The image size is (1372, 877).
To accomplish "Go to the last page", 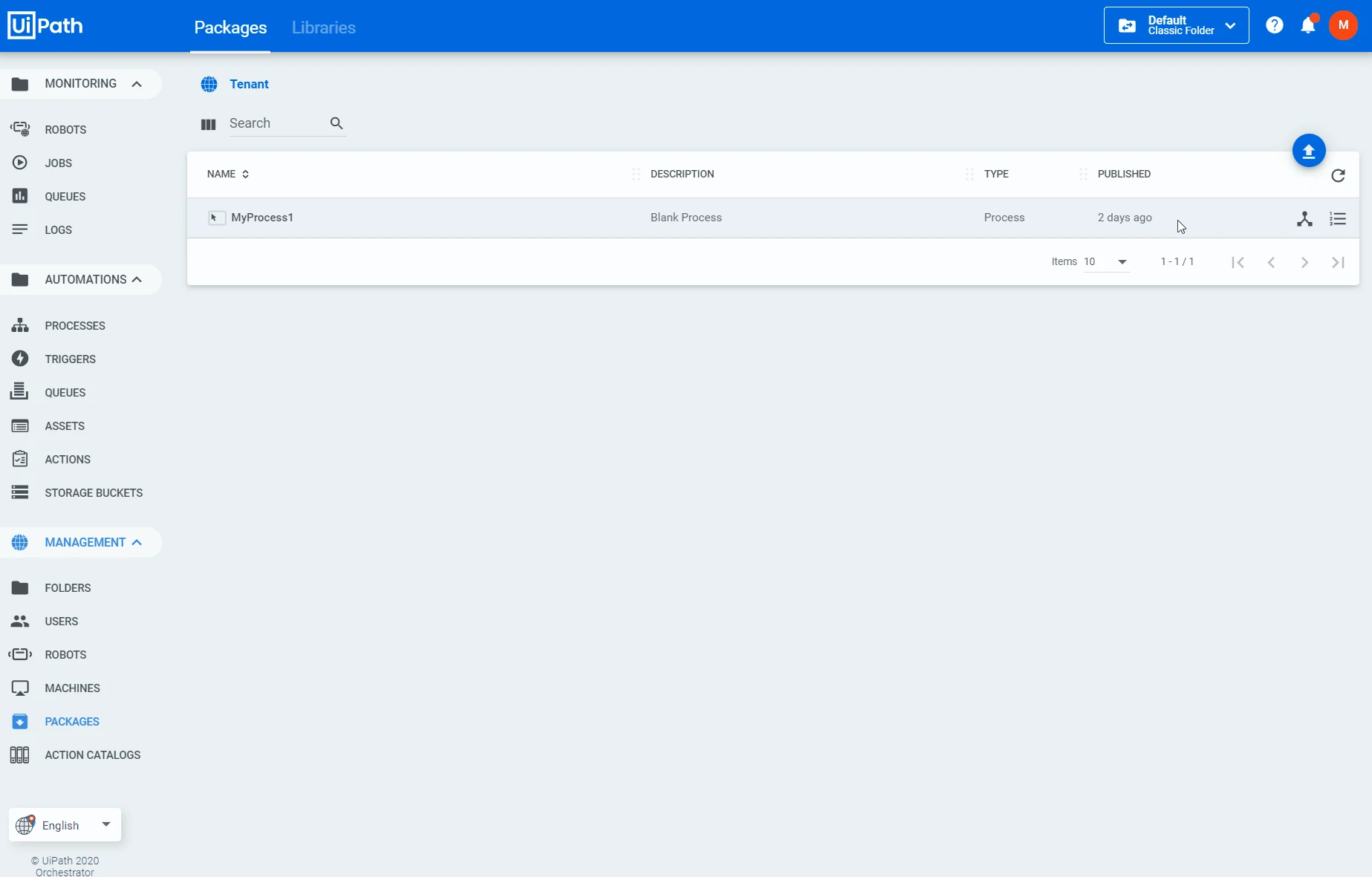I will pyautogui.click(x=1338, y=262).
